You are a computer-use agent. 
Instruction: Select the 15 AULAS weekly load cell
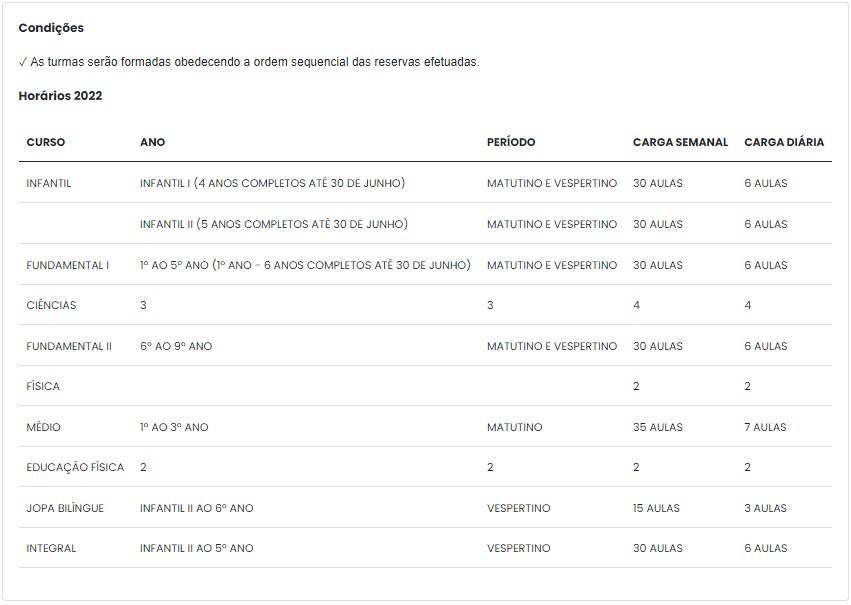pos(656,508)
